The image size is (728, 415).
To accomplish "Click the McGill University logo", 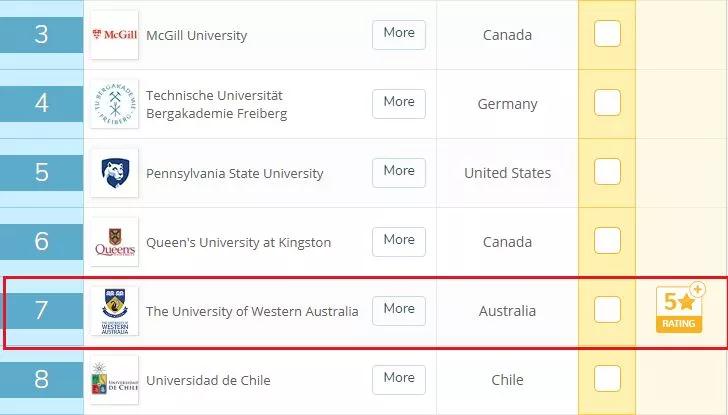I will click(115, 35).
